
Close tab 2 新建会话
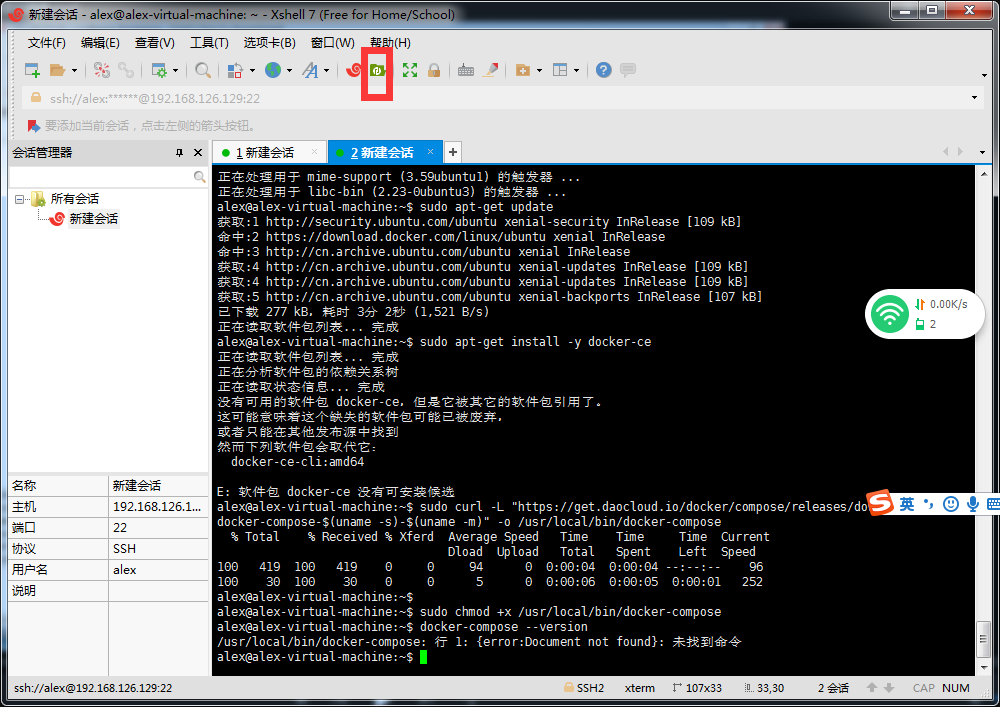click(x=430, y=152)
